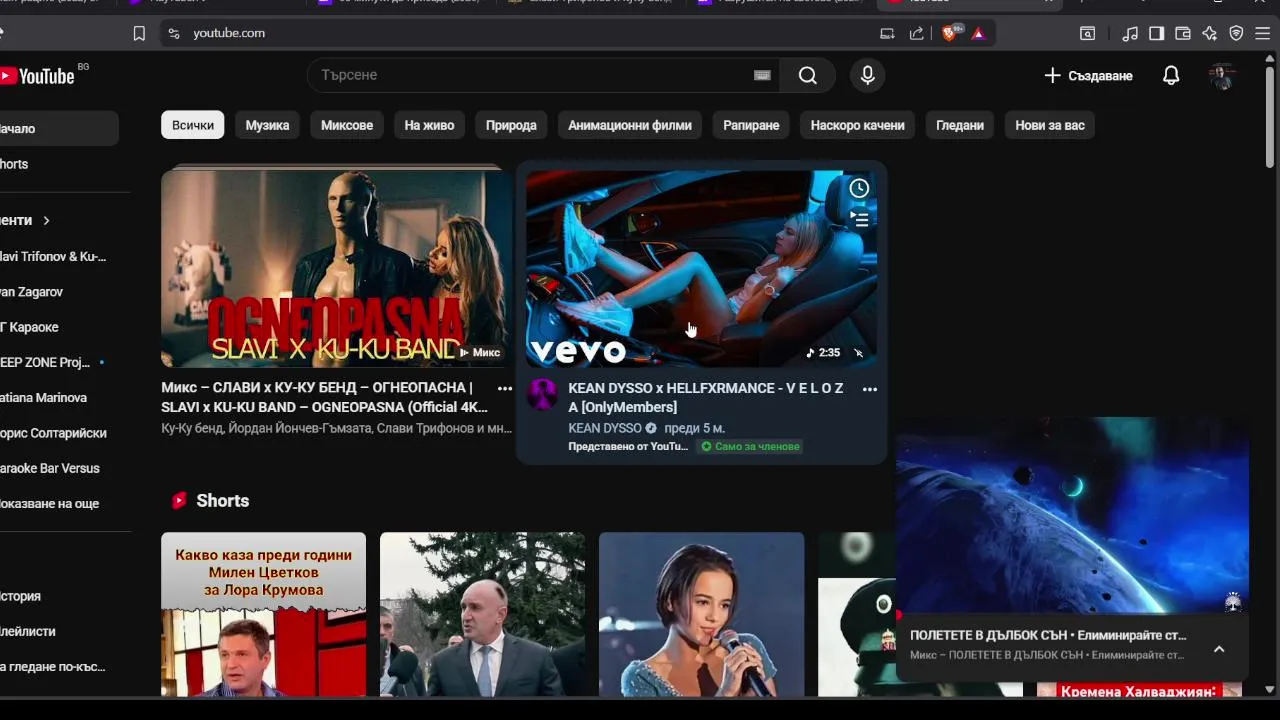Select the Гледани filter chip
Image resolution: width=1280 pixels, height=720 pixels.
960,125
